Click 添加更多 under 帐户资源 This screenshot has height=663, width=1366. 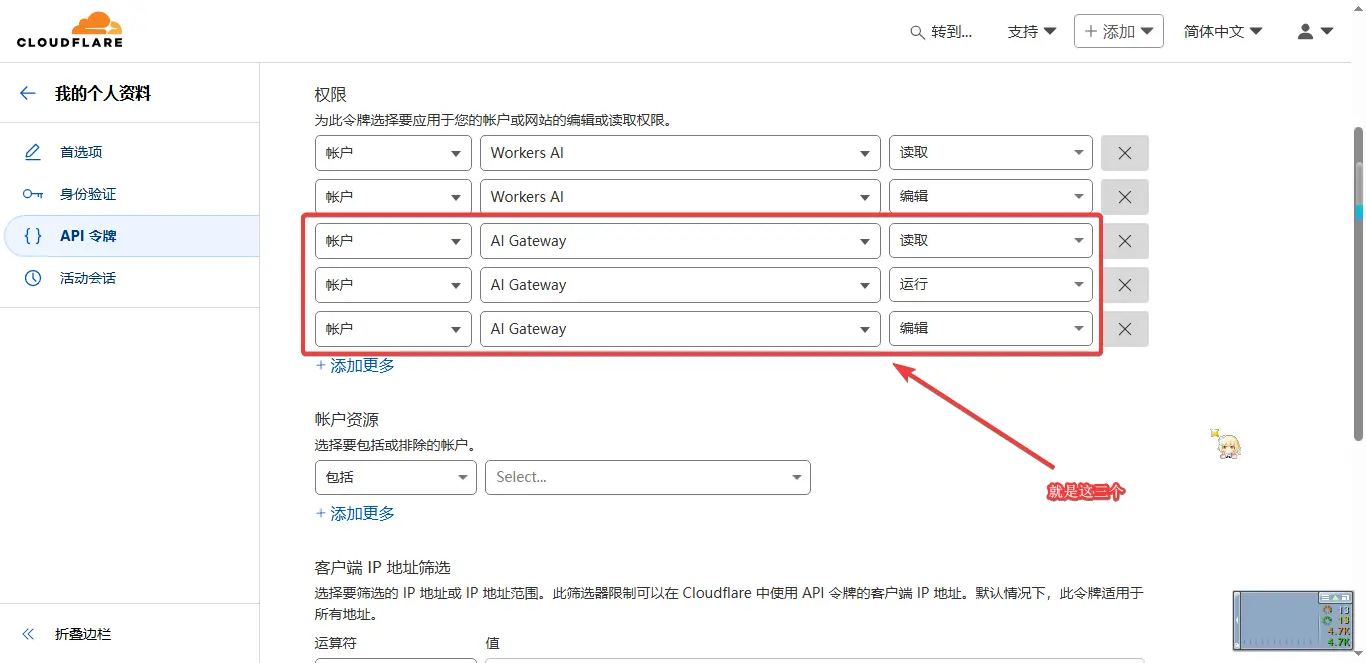pos(355,514)
